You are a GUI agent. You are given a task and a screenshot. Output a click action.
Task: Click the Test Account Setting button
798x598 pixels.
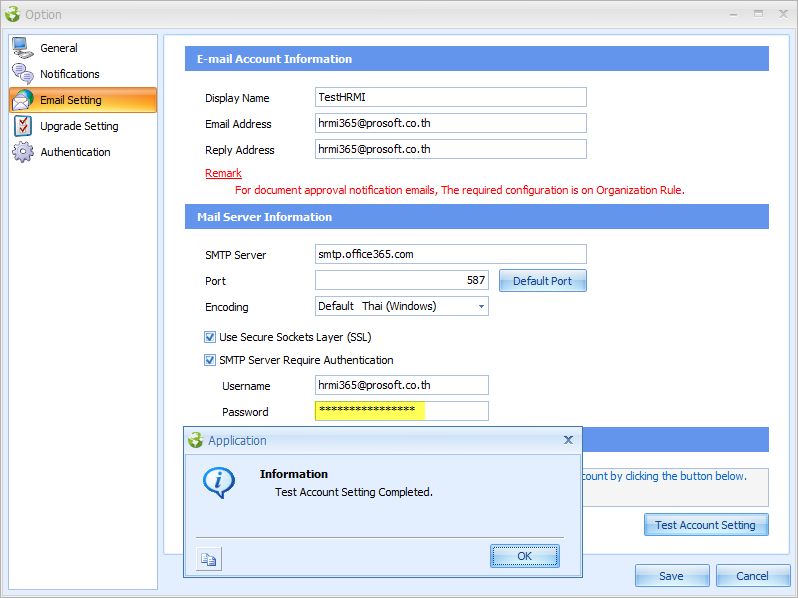click(x=705, y=525)
